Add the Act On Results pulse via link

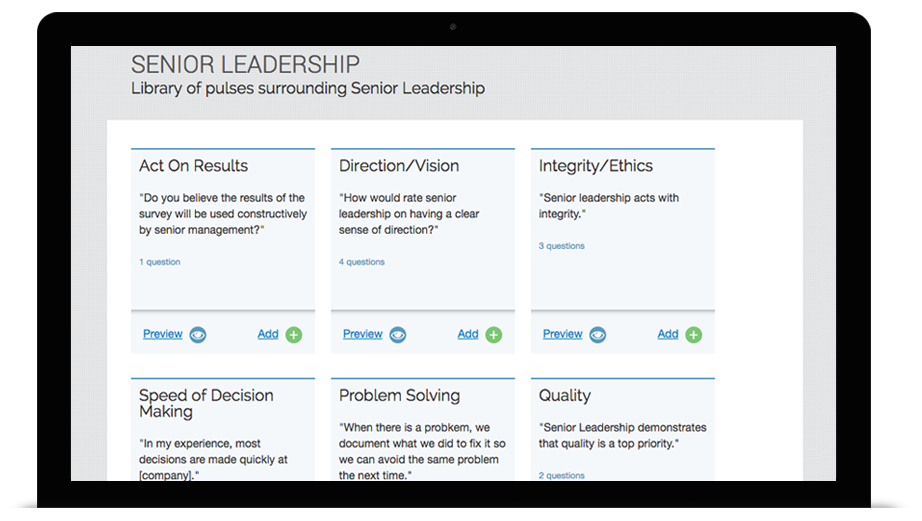268,334
